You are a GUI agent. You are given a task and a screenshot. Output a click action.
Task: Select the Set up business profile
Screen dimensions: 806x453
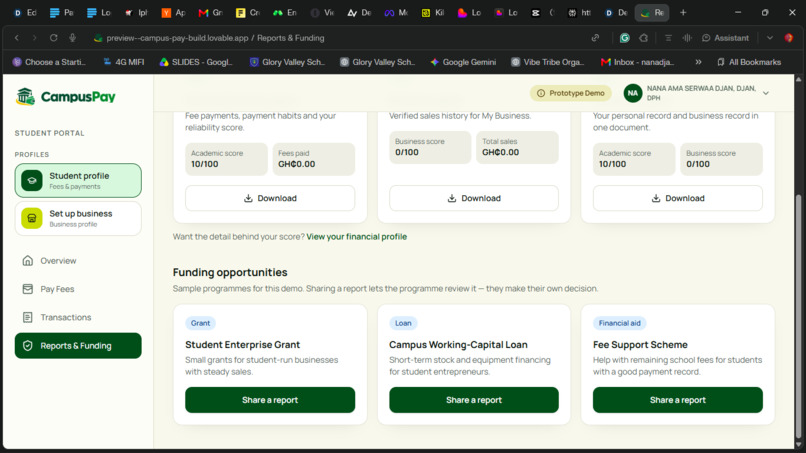tap(78, 218)
